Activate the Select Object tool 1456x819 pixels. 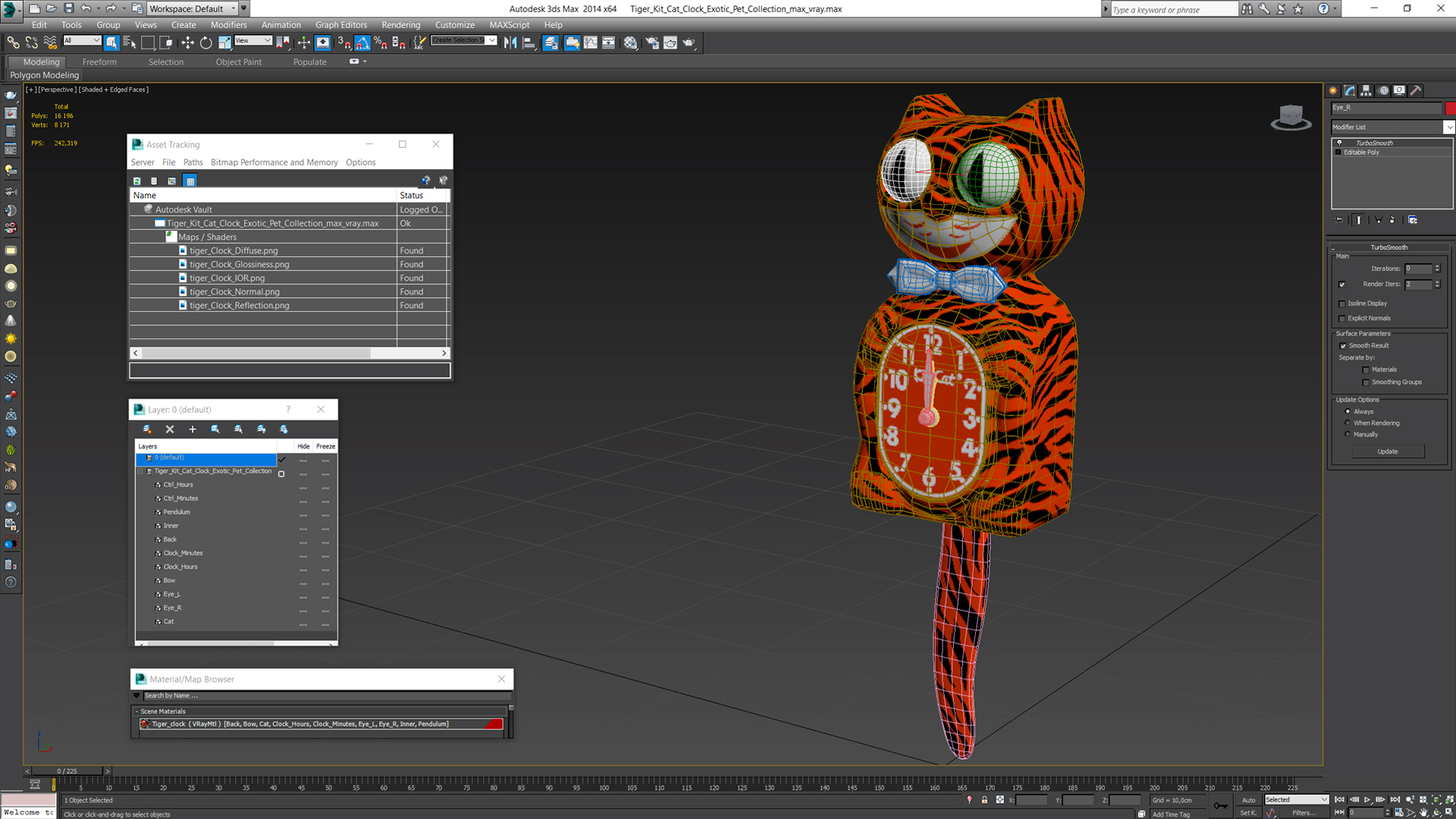click(x=111, y=42)
